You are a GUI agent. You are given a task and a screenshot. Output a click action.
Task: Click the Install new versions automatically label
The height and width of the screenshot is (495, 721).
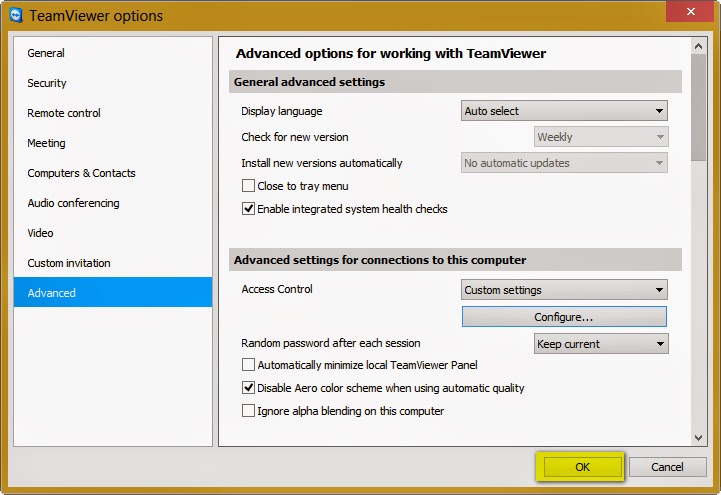[x=322, y=163]
